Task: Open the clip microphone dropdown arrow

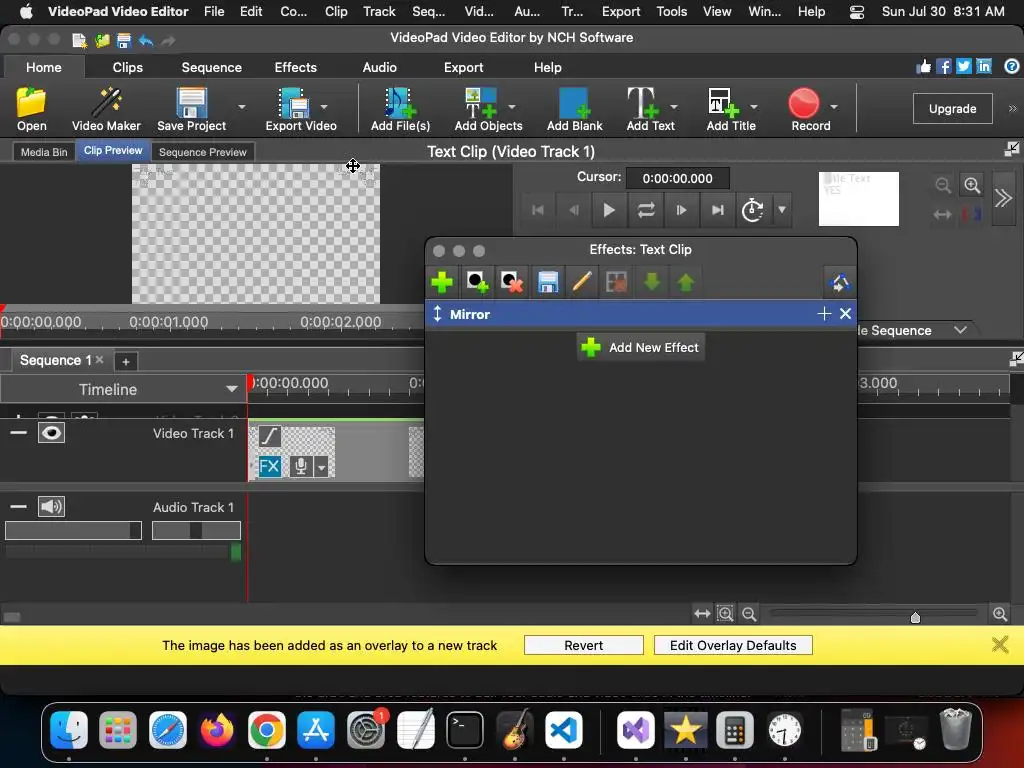Action: tap(321, 467)
